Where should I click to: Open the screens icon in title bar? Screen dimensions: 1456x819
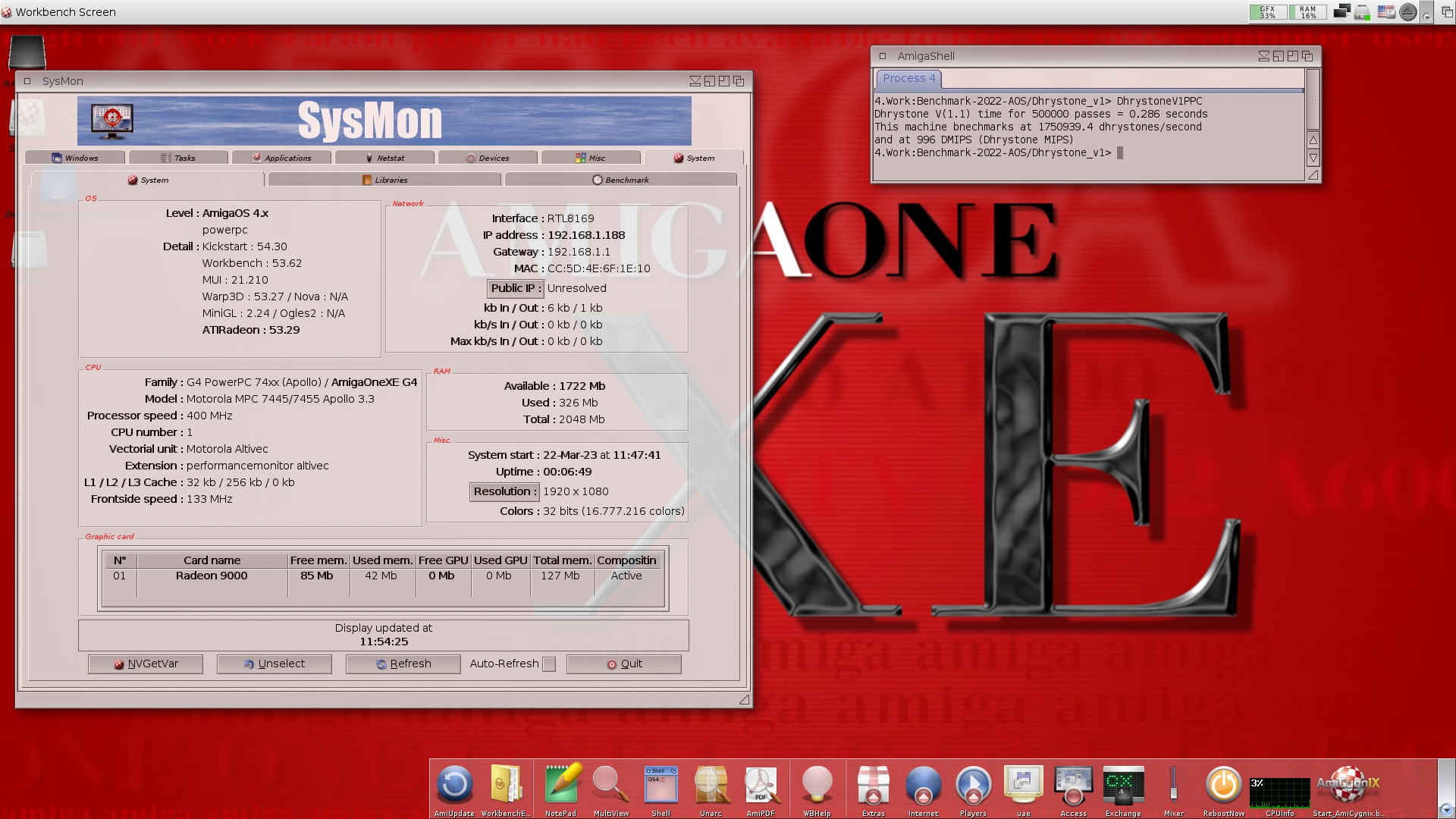(x=1341, y=11)
